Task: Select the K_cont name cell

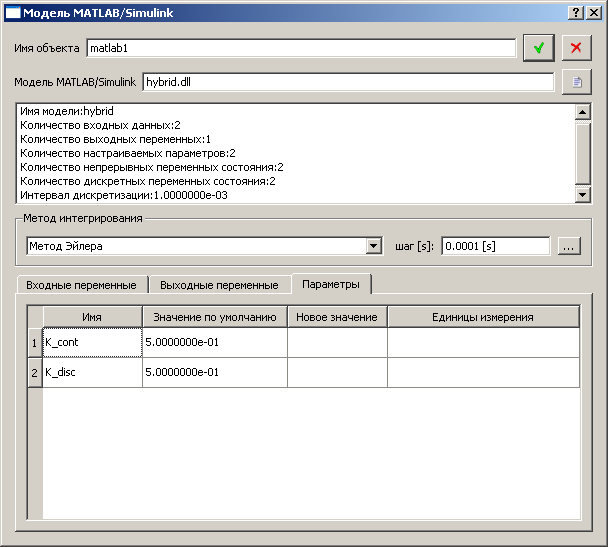Action: (92, 343)
